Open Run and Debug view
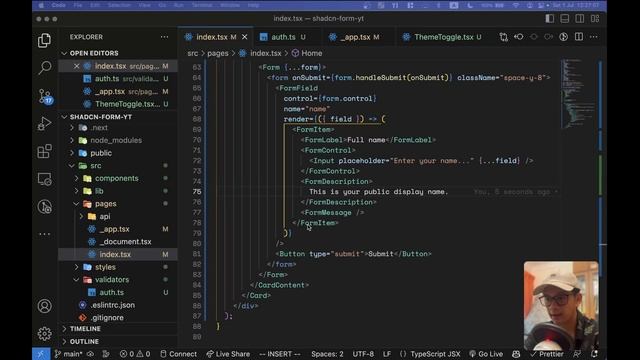Image resolution: width=640 pixels, height=360 pixels. tap(44, 123)
